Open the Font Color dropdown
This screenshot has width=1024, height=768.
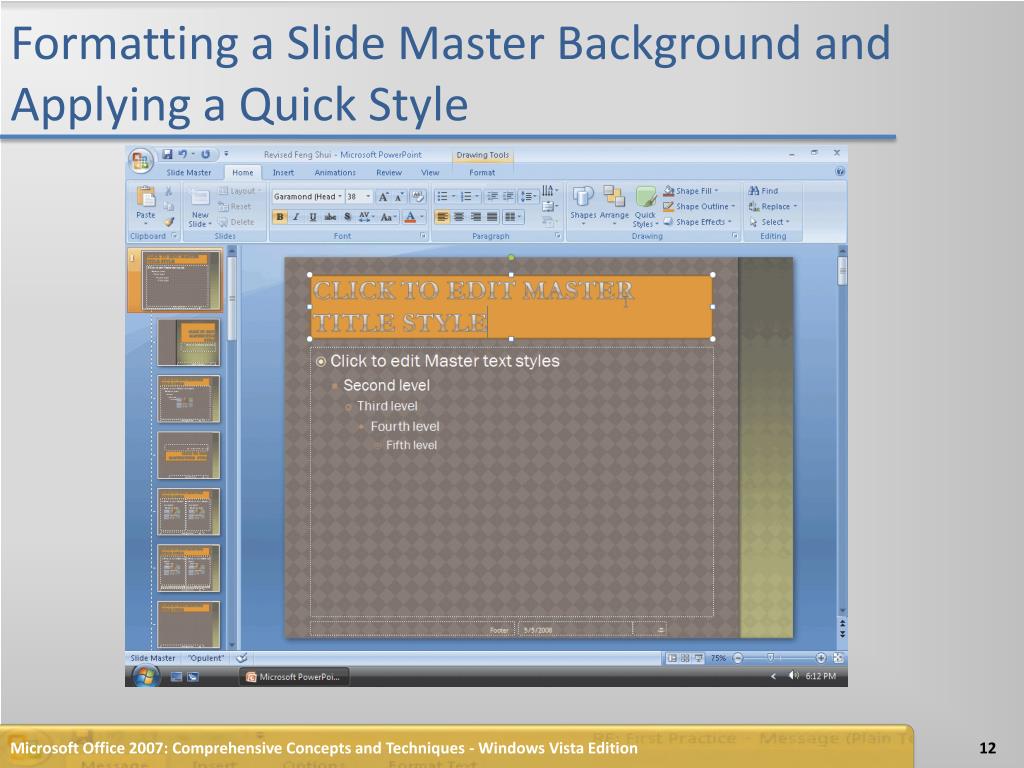coord(422,217)
